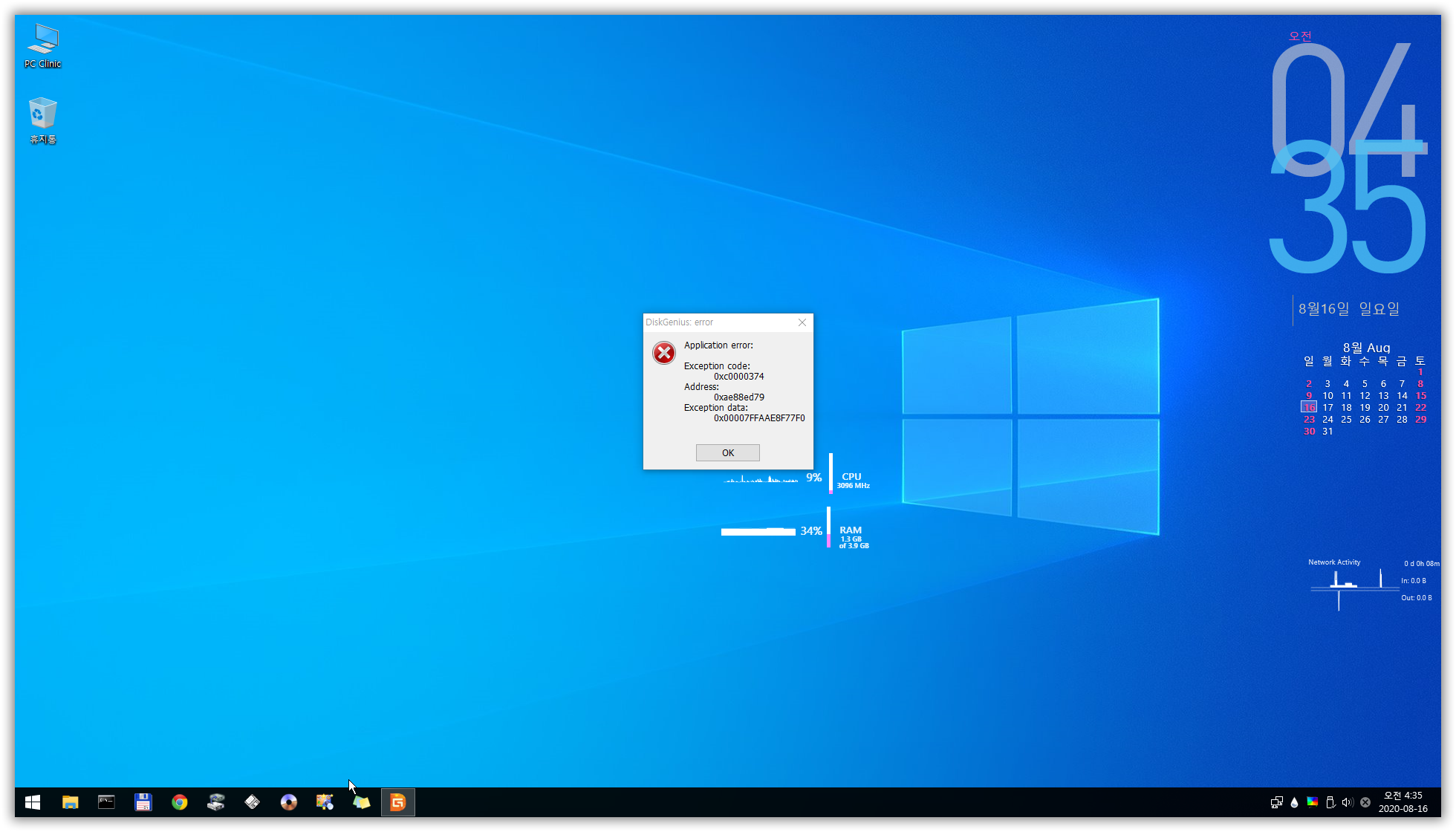Close the DiskGenius error dialog with X
The height and width of the screenshot is (832, 1456).
[802, 322]
